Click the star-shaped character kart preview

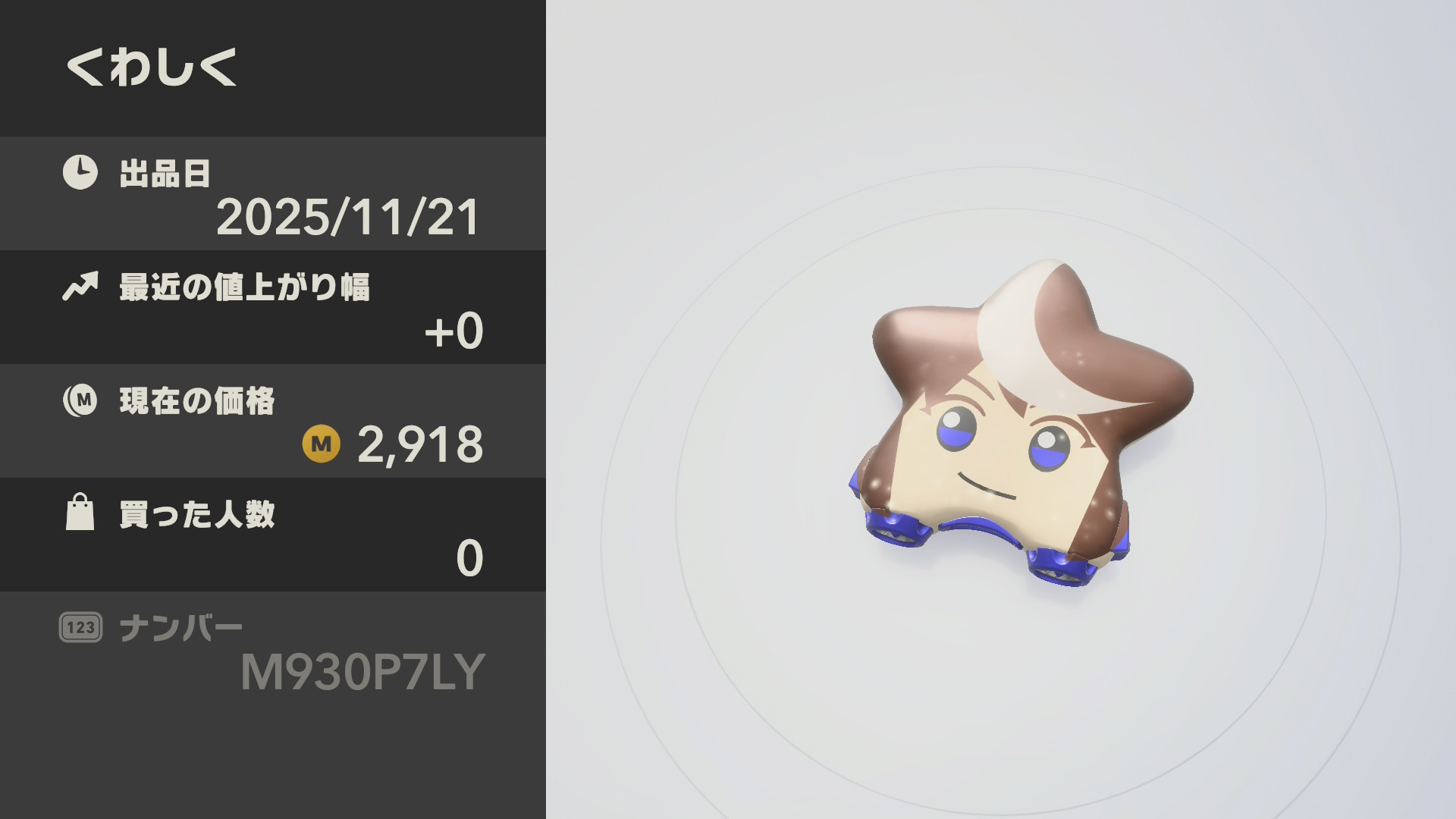tap(1021, 425)
